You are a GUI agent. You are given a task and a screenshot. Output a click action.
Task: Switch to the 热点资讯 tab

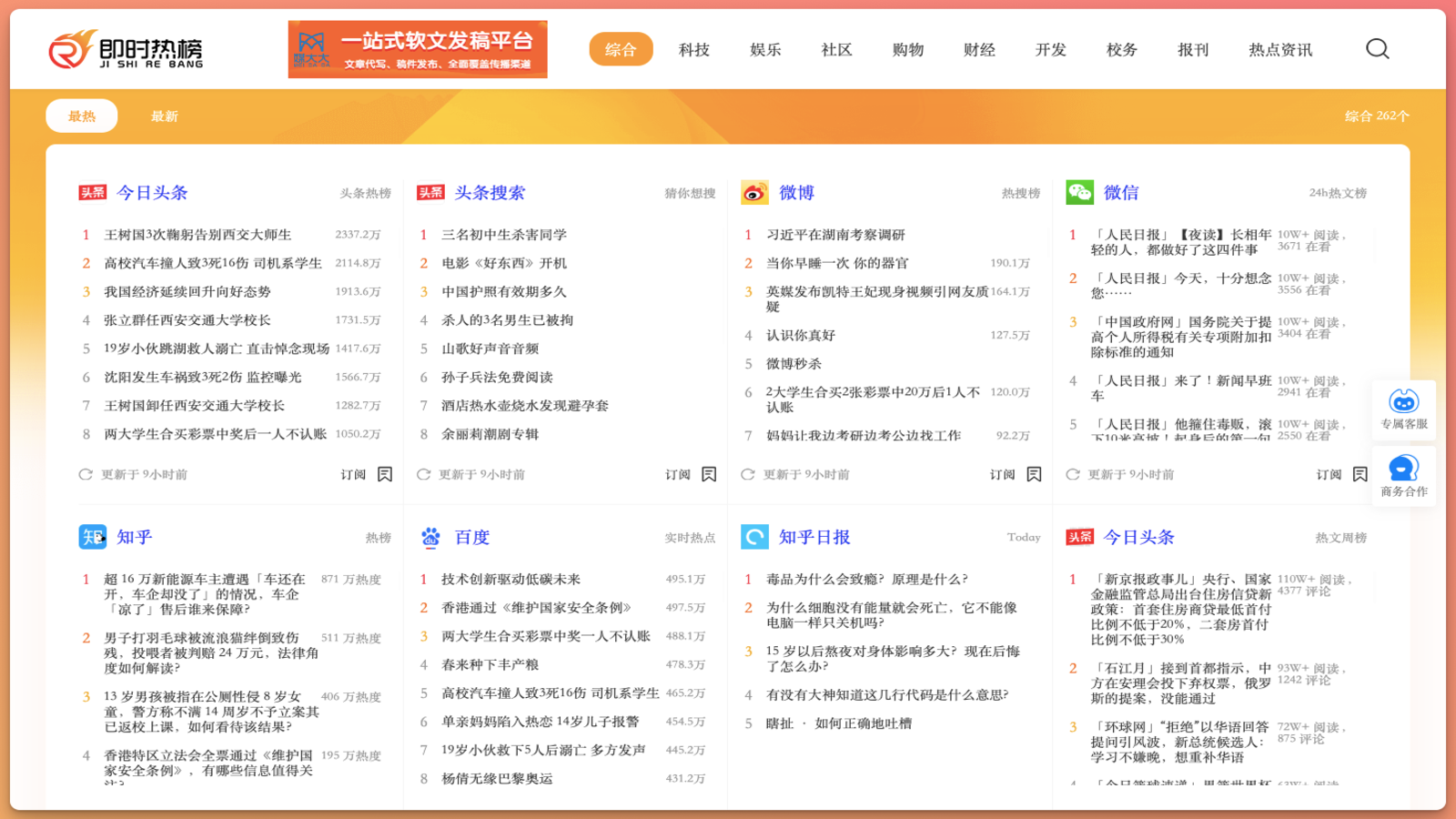[x=1280, y=49]
